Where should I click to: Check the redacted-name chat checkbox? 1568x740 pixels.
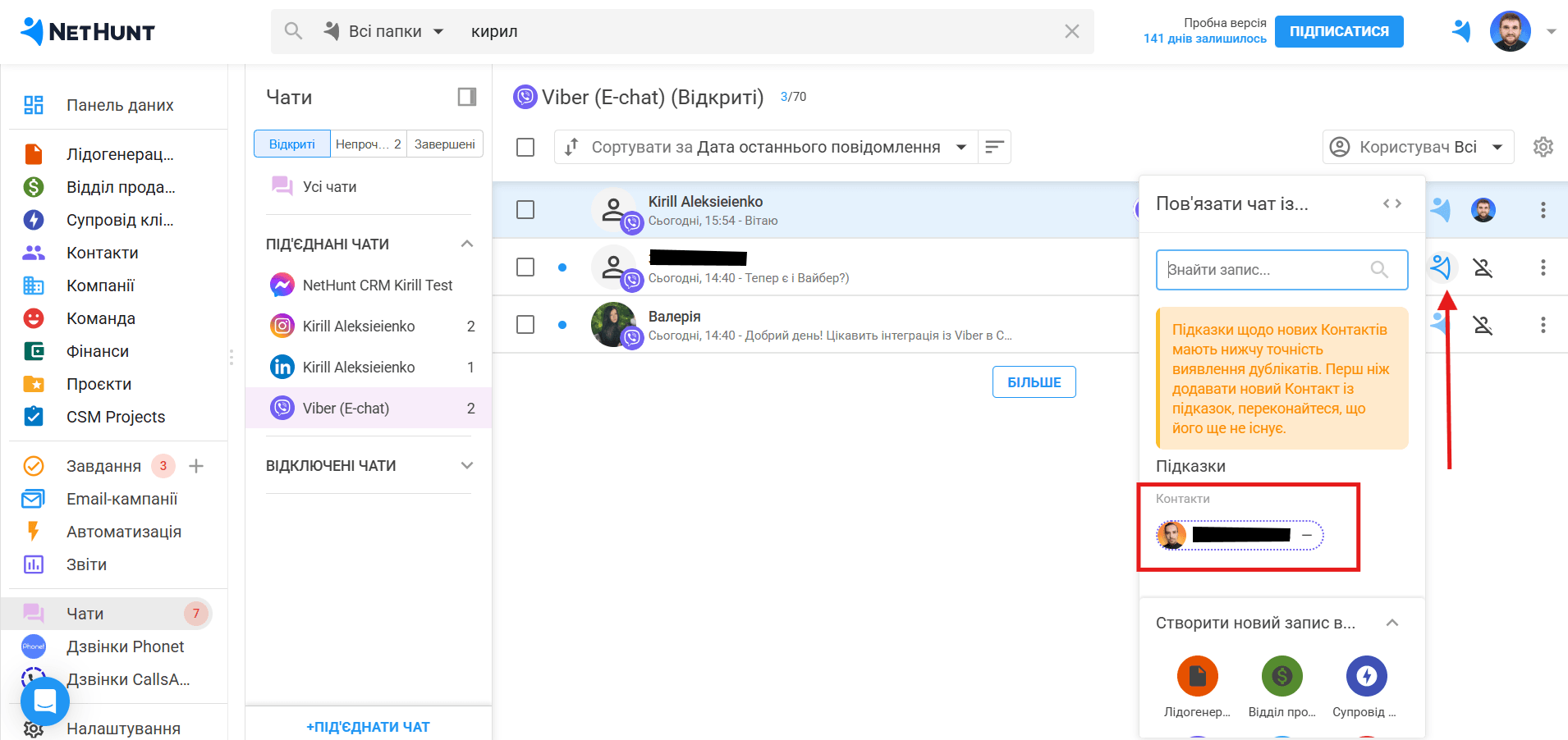point(525,267)
